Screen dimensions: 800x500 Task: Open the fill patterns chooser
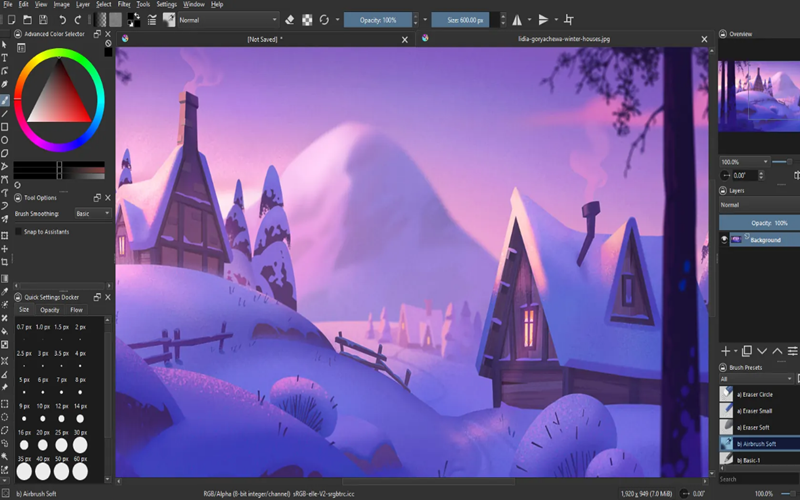tap(116, 20)
